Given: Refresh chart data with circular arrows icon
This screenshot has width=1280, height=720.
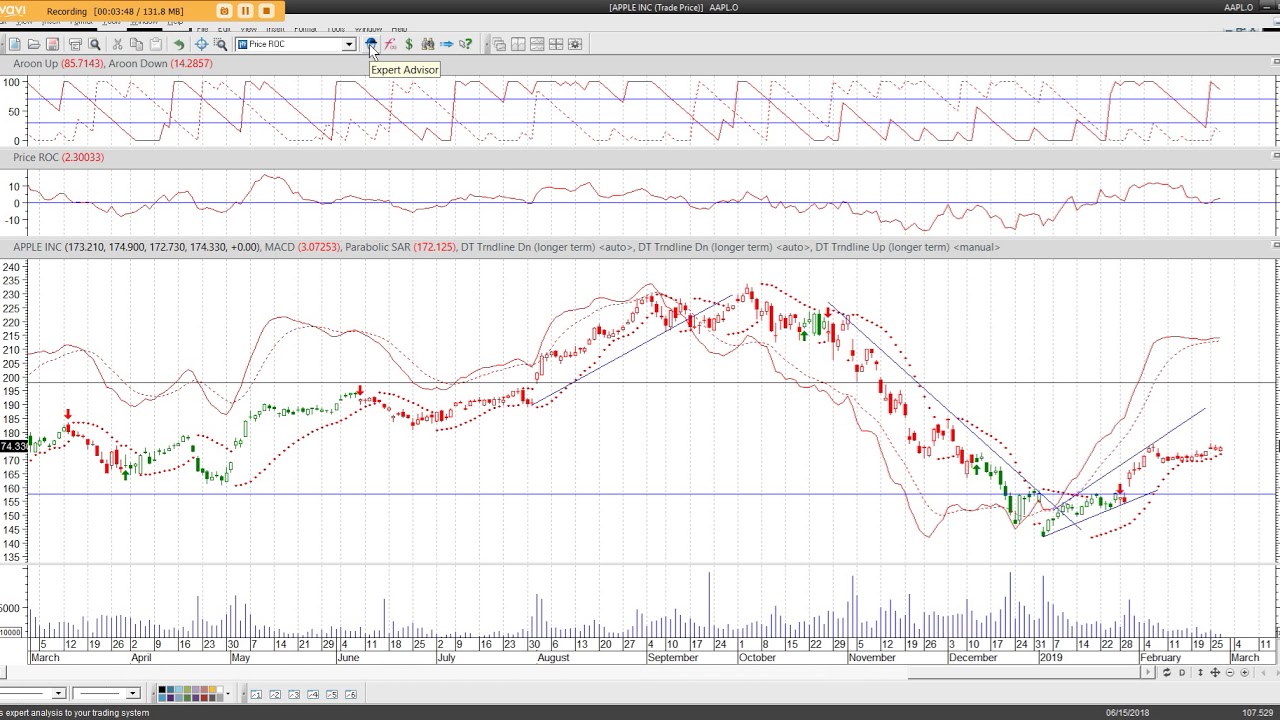Looking at the screenshot, I should [1166, 672].
